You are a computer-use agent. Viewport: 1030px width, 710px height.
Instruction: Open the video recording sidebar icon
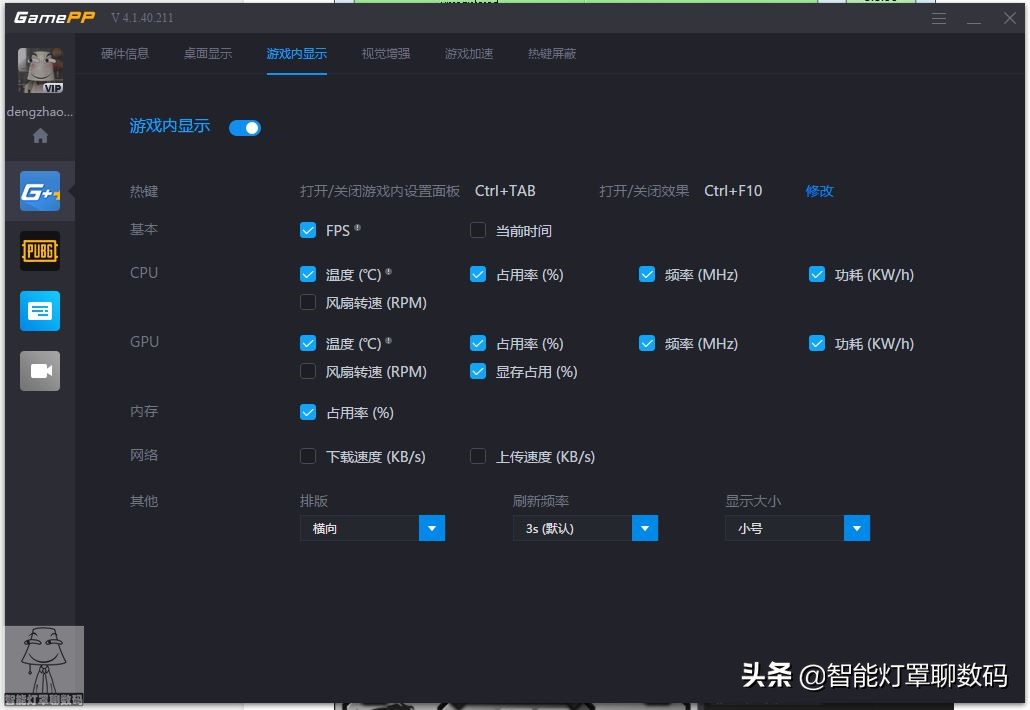click(x=40, y=370)
